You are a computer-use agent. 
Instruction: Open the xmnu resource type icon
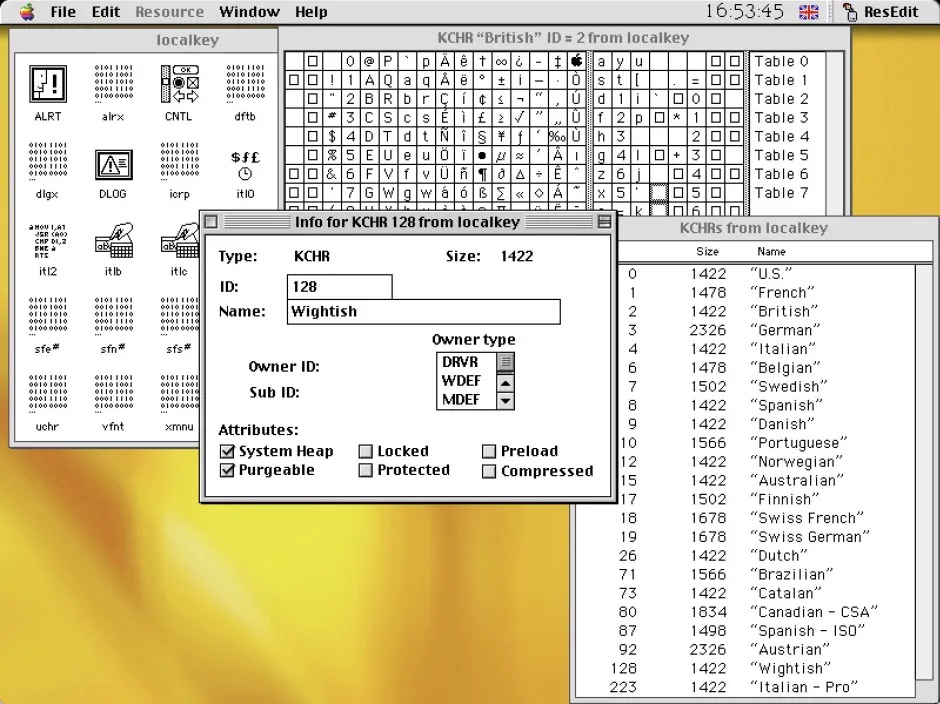click(179, 394)
